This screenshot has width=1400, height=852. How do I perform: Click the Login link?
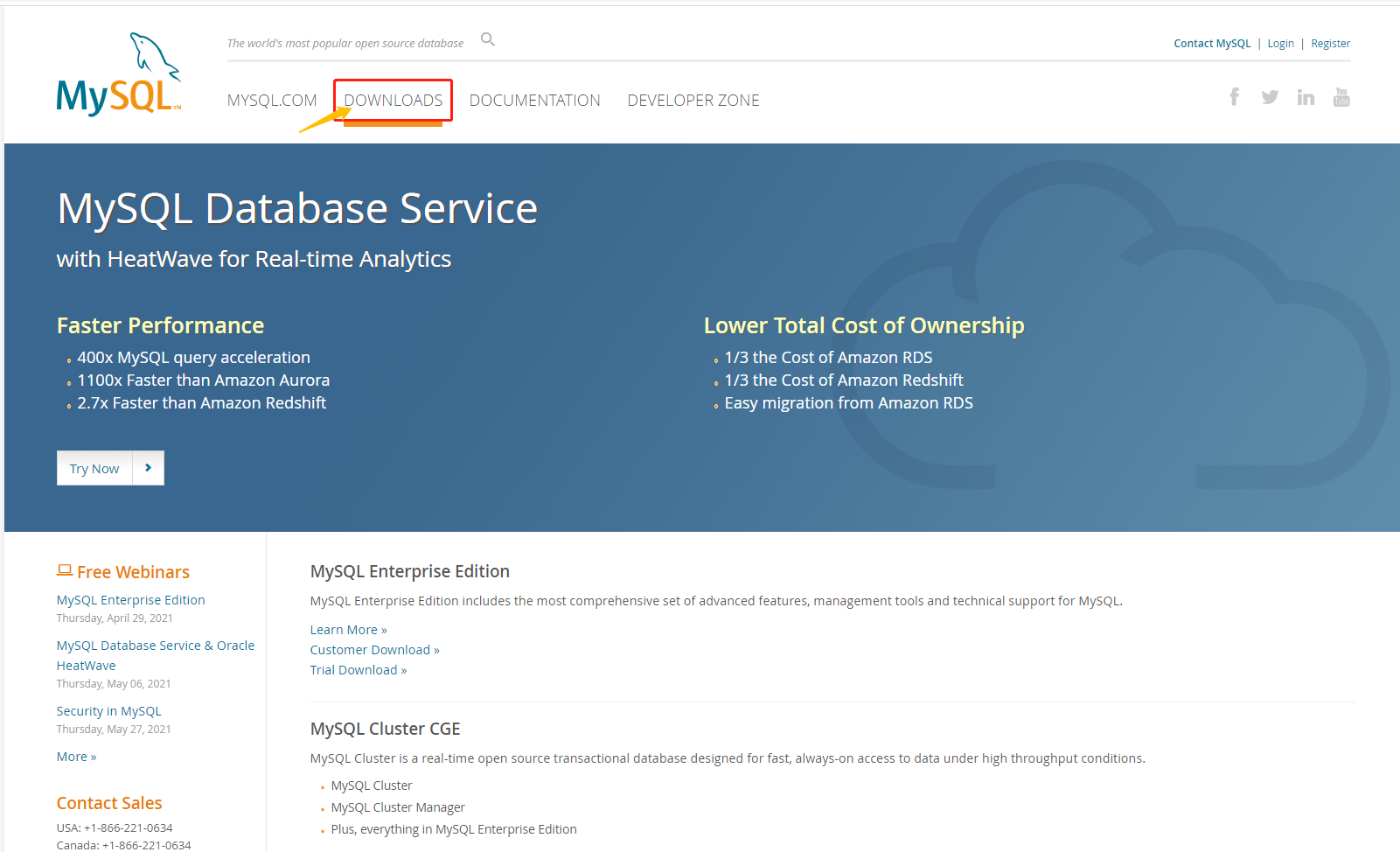coord(1280,44)
